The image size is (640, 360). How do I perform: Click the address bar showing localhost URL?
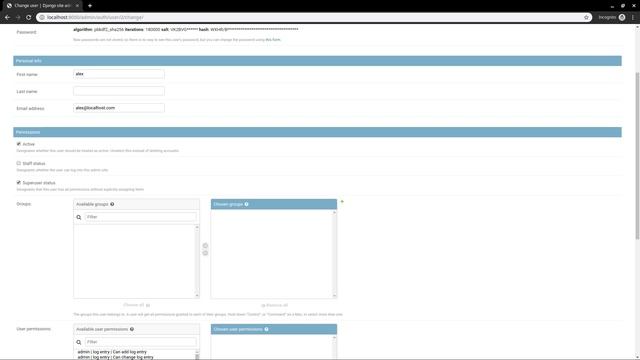click(x=312, y=18)
